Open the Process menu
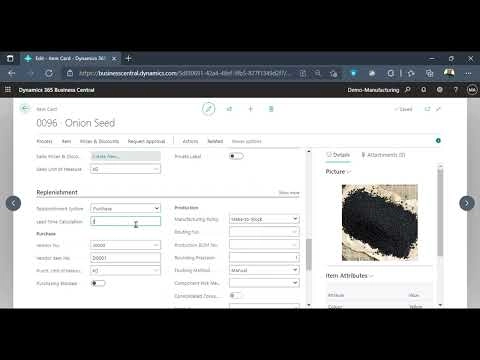 click(44, 141)
